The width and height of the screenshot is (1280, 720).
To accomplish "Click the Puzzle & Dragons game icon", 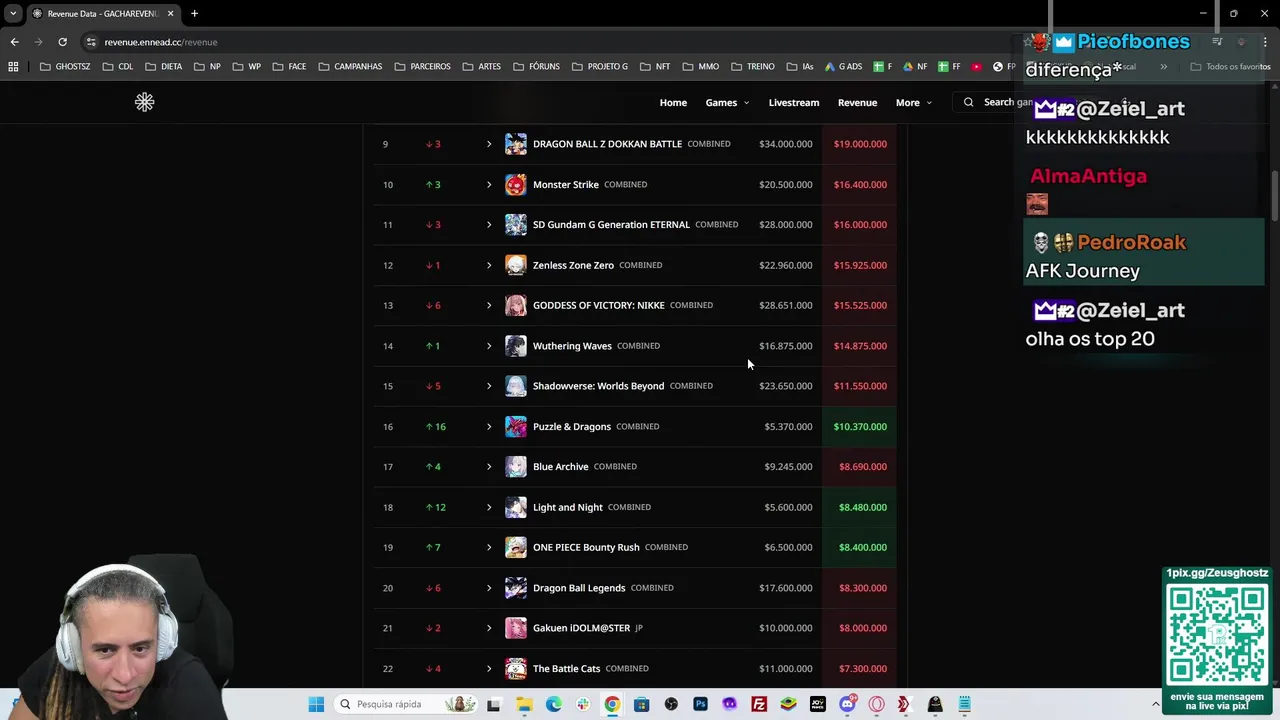I will coord(515,426).
